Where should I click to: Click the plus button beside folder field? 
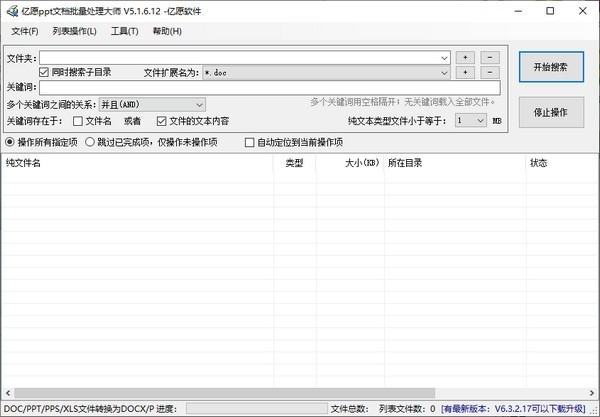point(465,57)
